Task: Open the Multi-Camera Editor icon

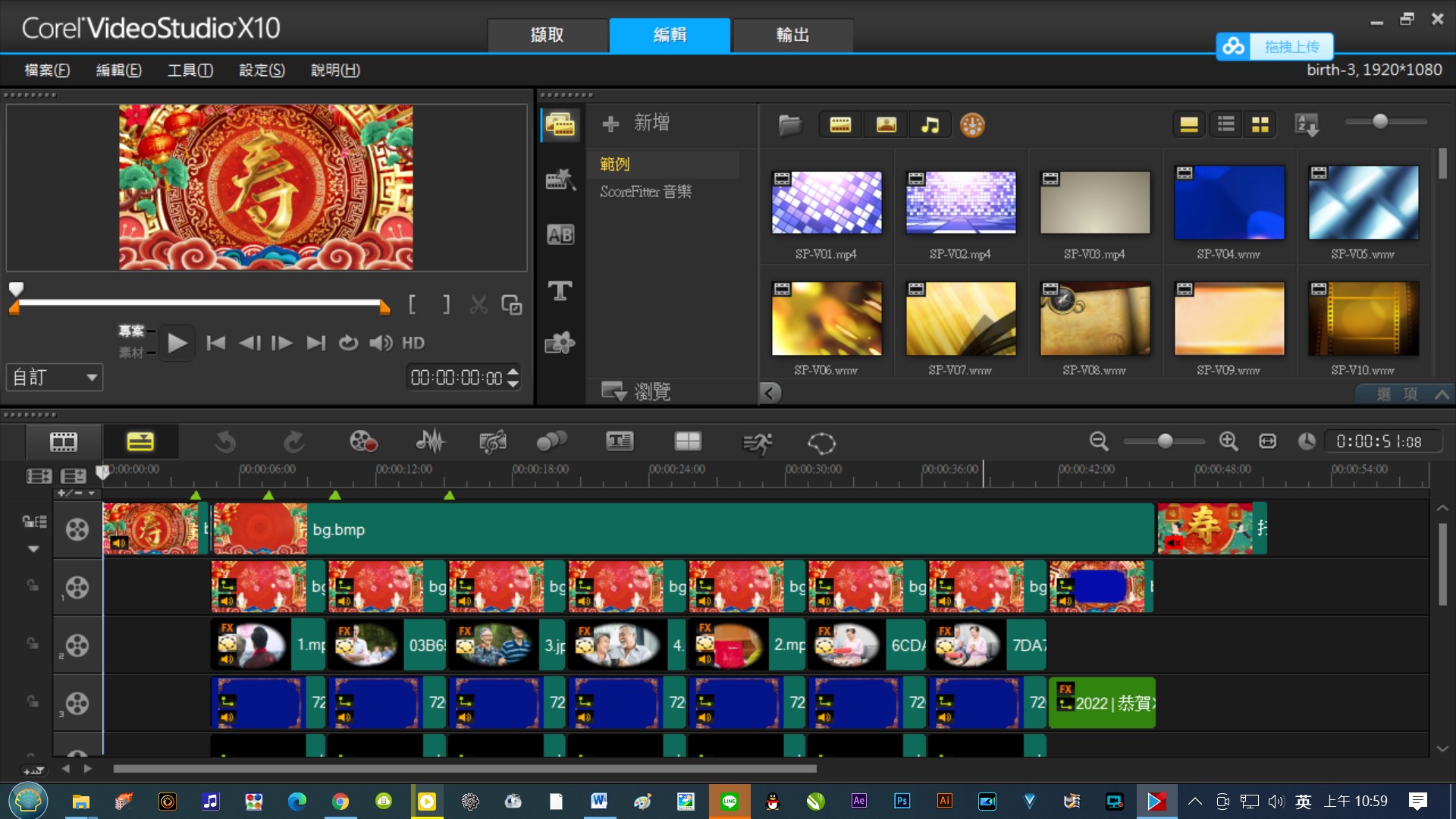Action: point(688,442)
